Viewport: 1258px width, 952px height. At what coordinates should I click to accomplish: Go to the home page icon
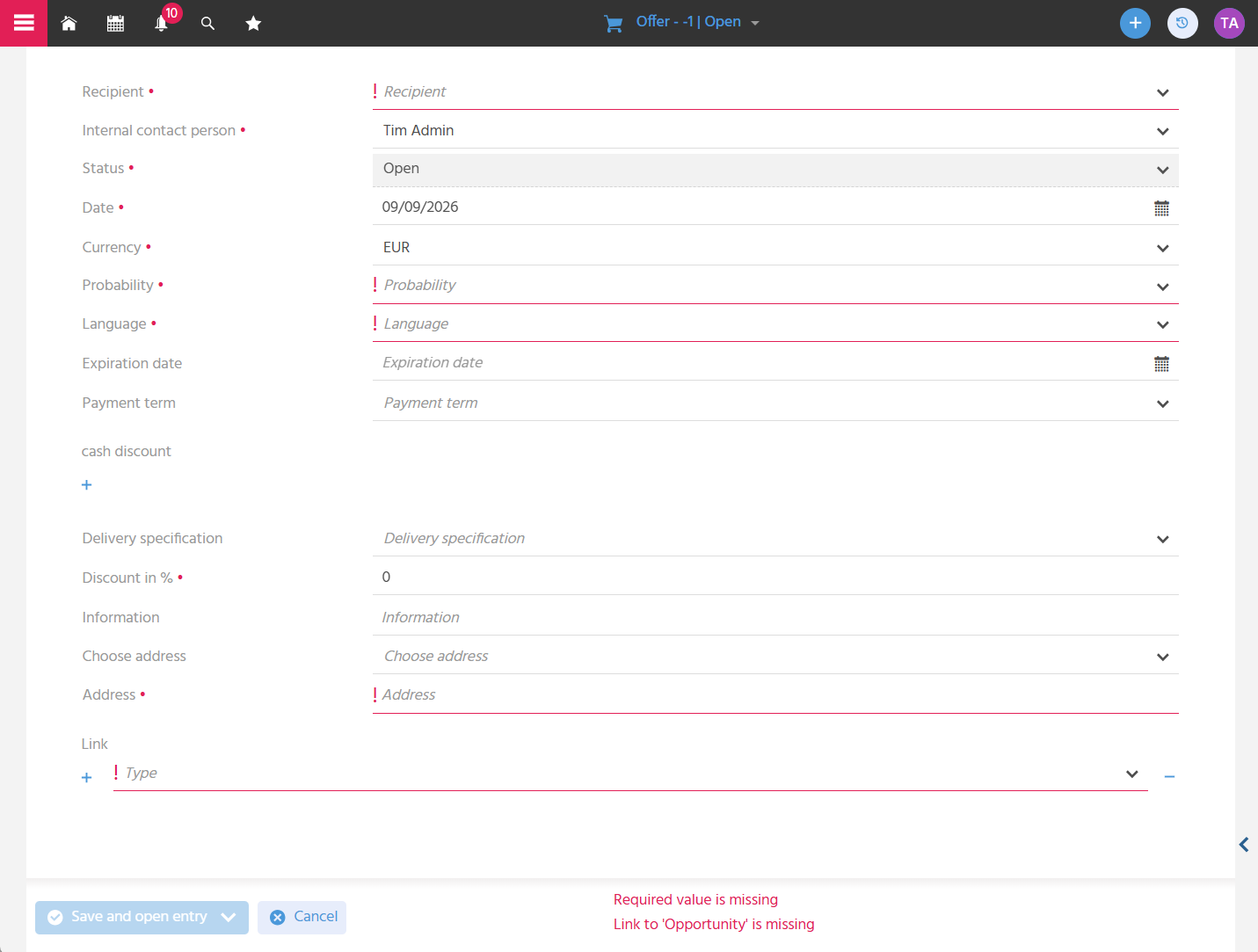[x=69, y=24]
